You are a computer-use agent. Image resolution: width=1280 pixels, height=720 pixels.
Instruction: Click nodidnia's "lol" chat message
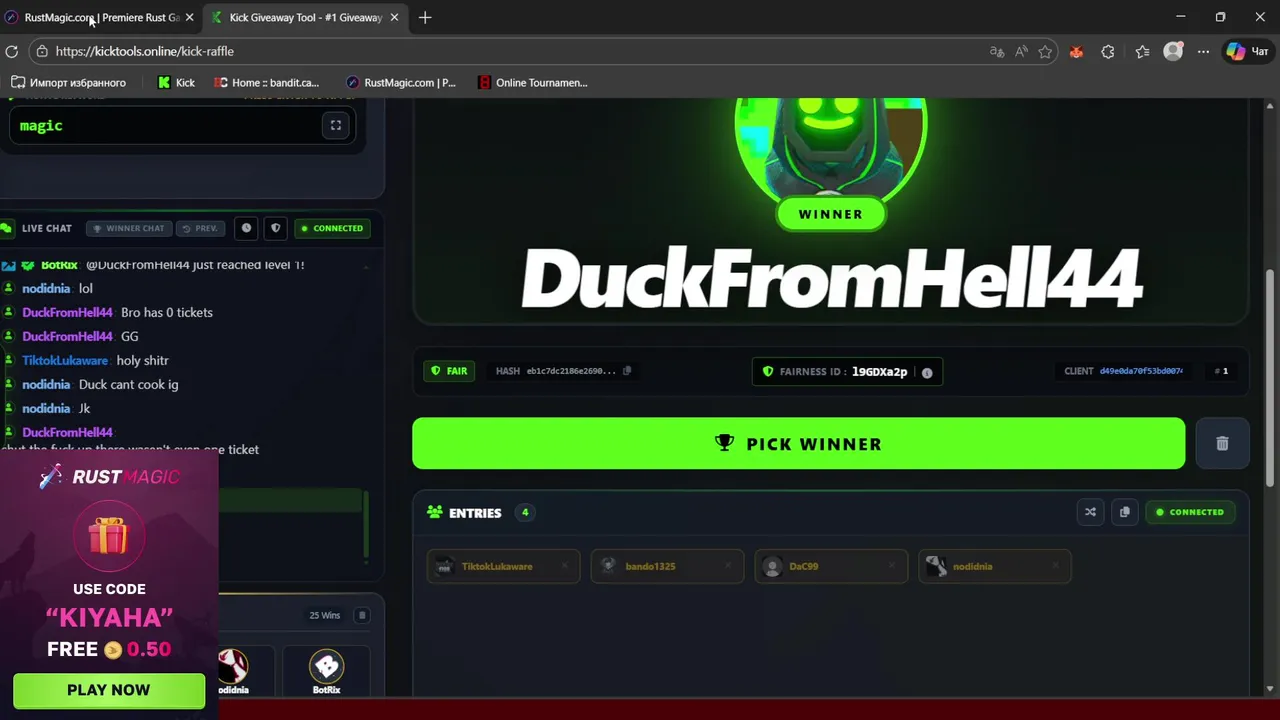(x=85, y=288)
